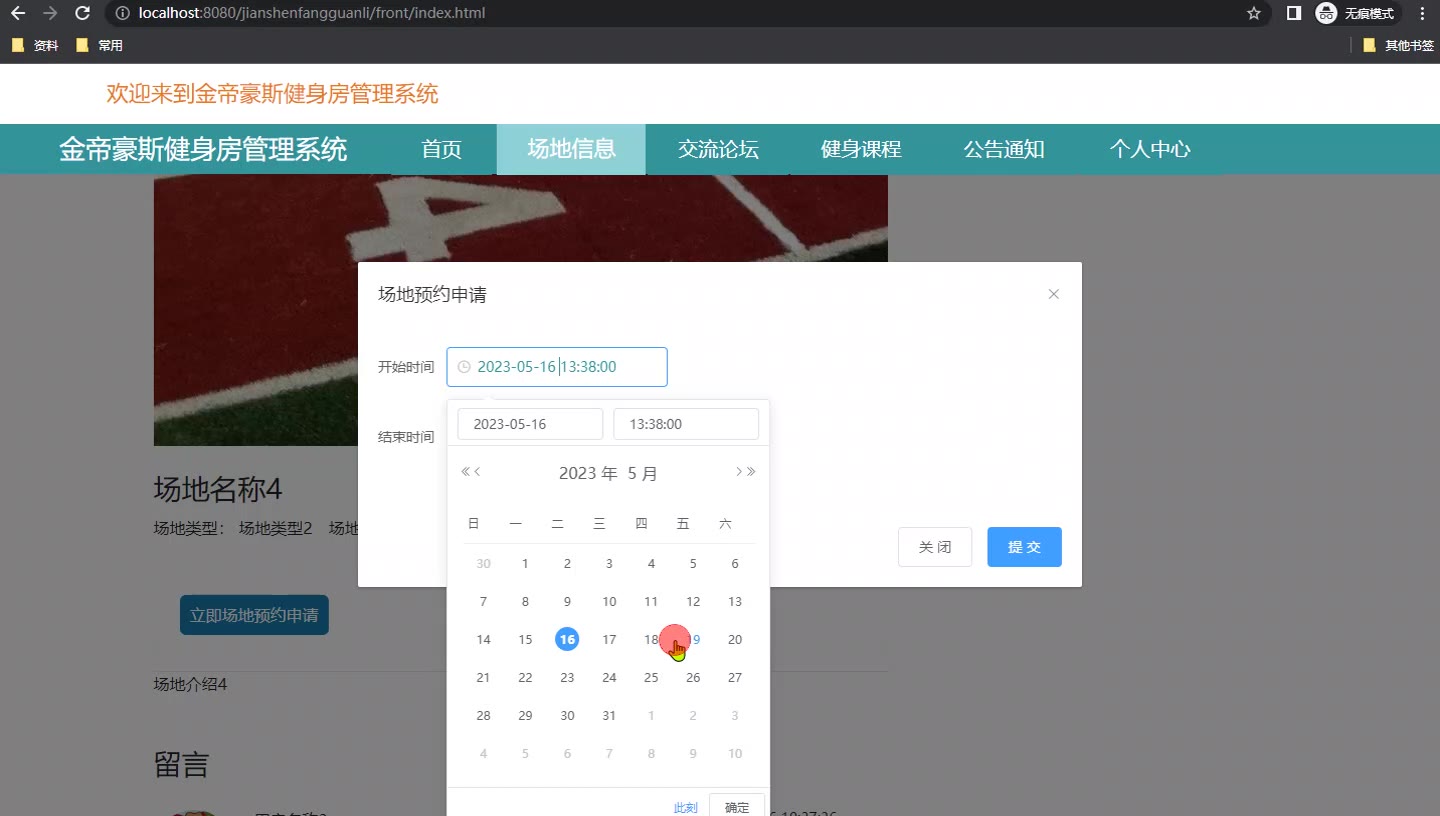1440x816 pixels.
Task: Click the date input showing 2023-05-16
Action: pyautogui.click(x=530, y=424)
